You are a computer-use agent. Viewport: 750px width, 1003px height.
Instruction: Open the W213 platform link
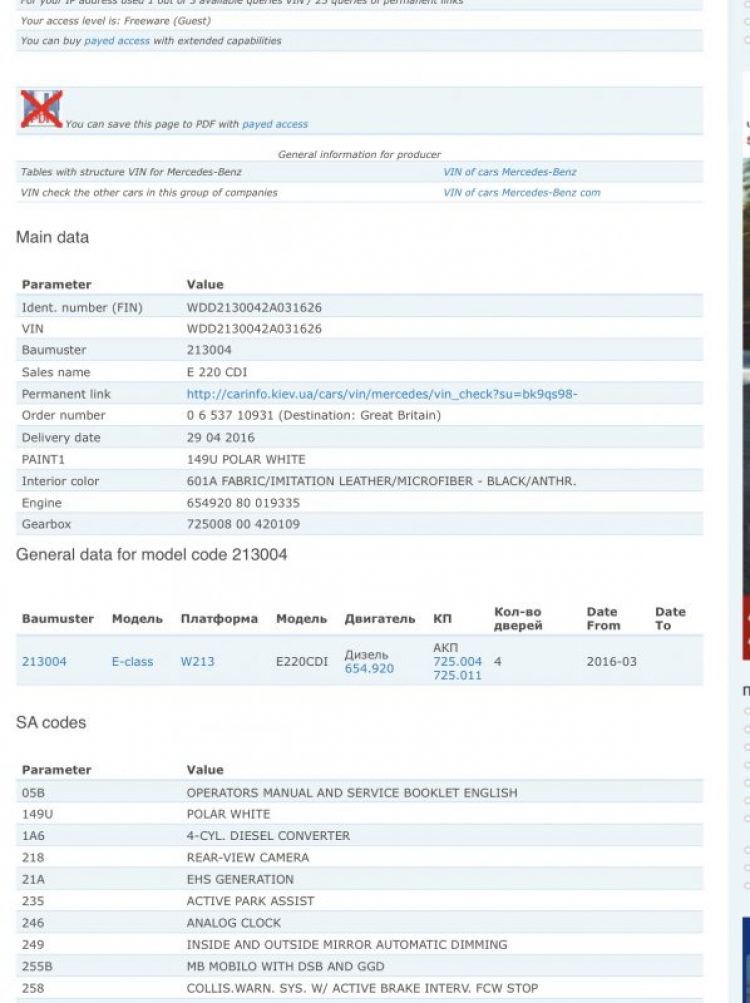(x=197, y=661)
